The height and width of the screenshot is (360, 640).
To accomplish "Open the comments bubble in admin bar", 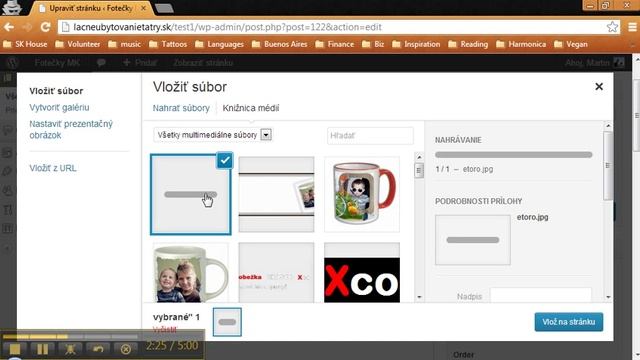I will point(101,62).
